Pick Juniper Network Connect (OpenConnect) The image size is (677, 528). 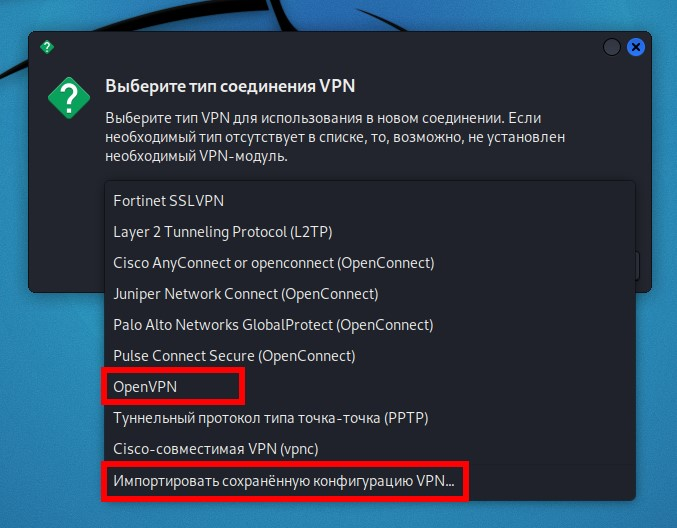click(370, 294)
